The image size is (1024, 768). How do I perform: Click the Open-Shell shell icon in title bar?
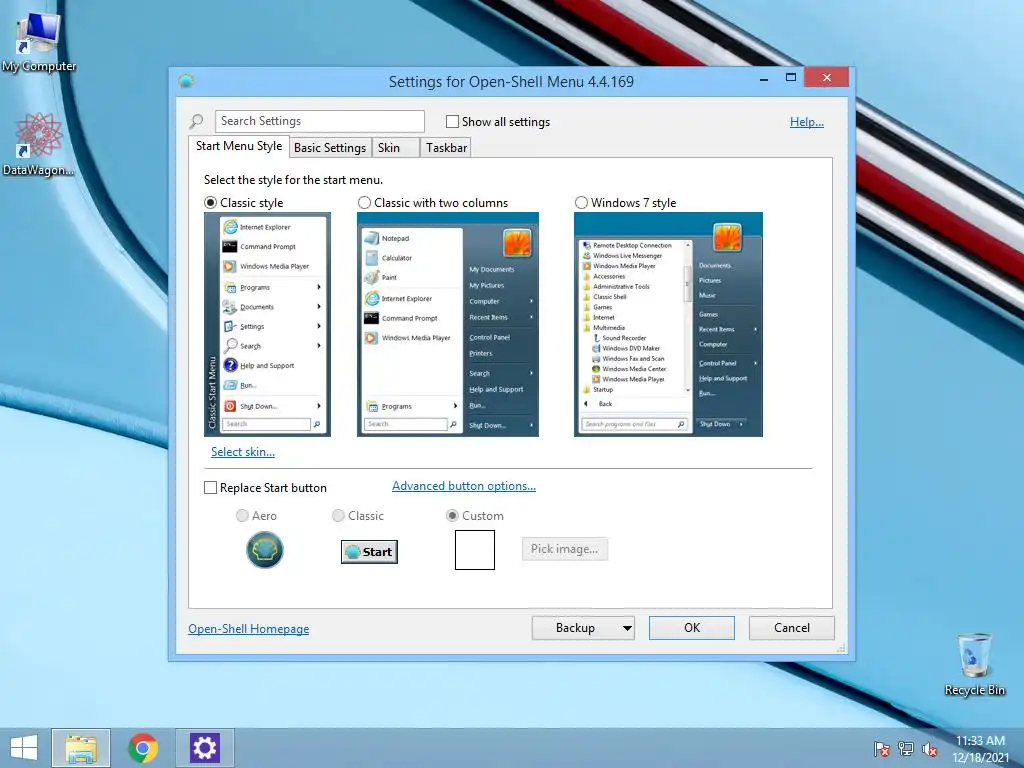186,81
